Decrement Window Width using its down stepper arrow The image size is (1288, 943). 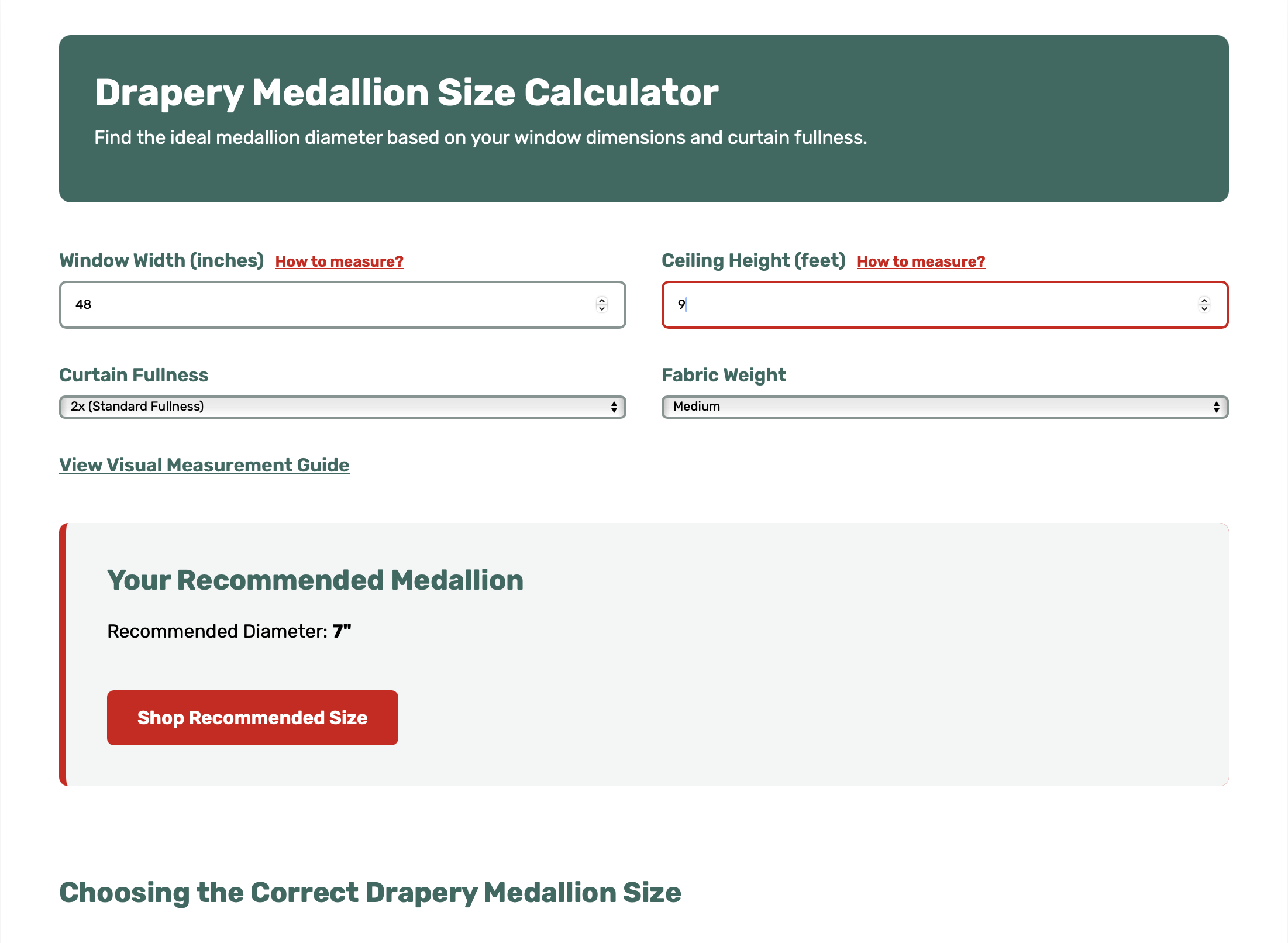tap(602, 309)
